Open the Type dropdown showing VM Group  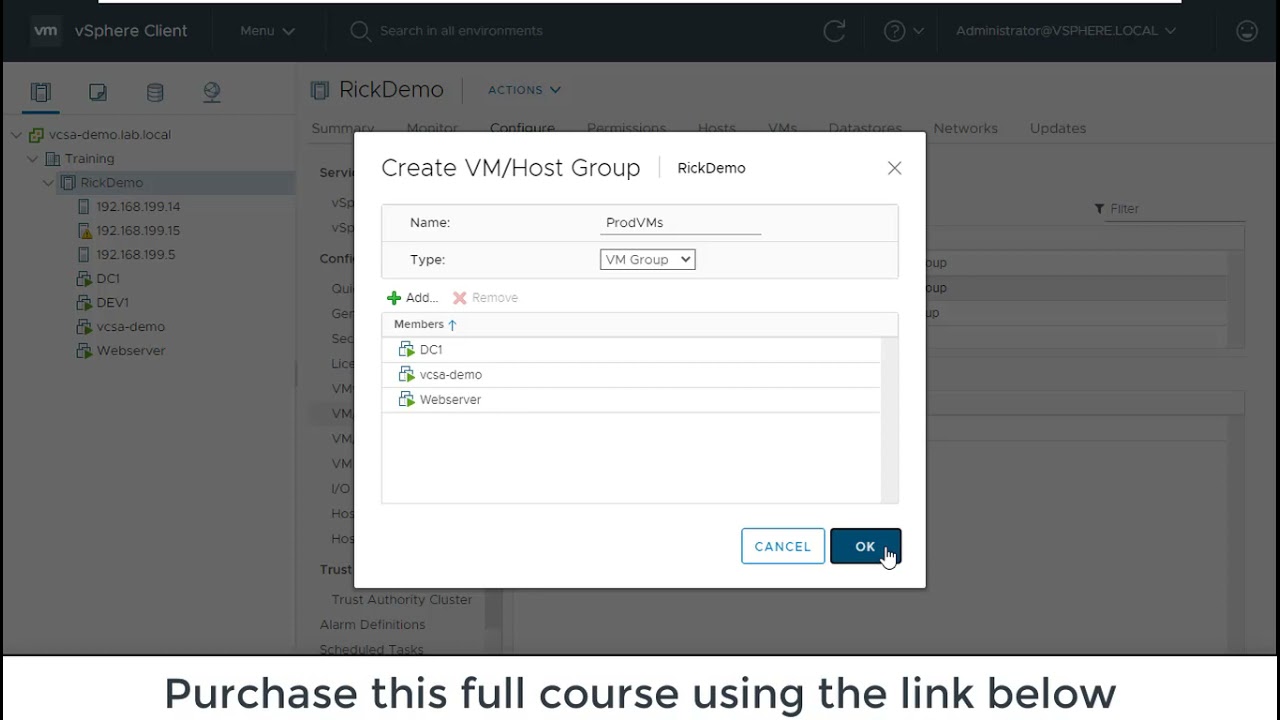click(647, 259)
